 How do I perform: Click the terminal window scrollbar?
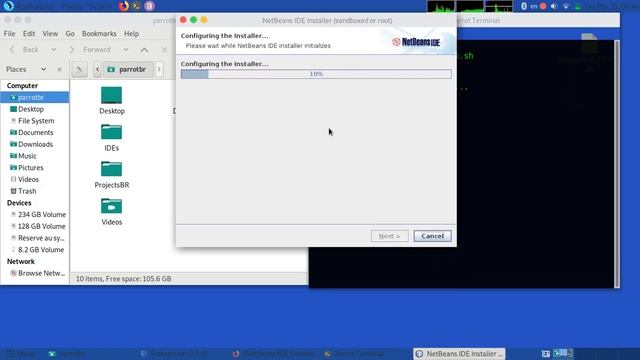[x=617, y=163]
